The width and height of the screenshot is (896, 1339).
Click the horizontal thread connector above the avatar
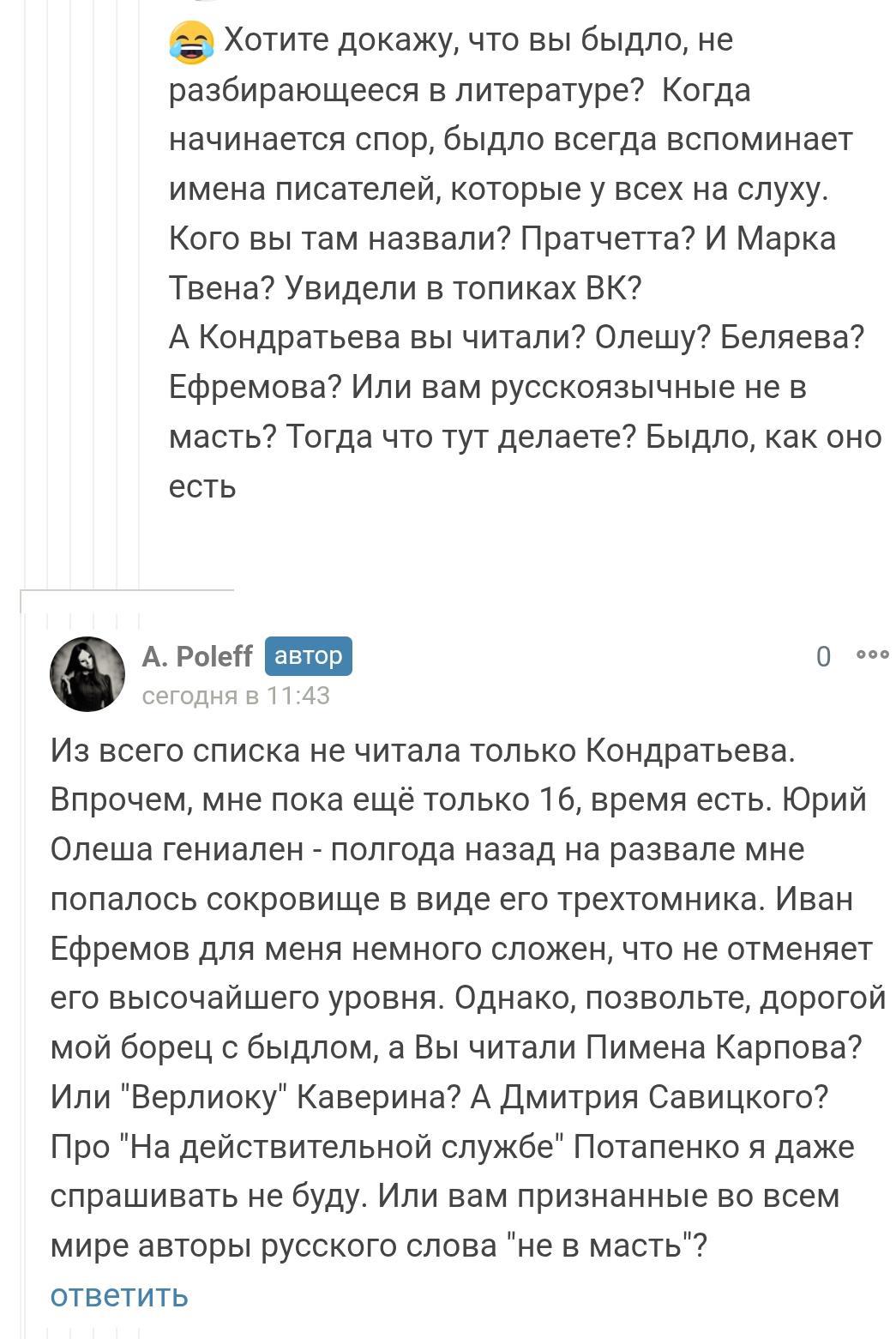pyautogui.click(x=129, y=591)
